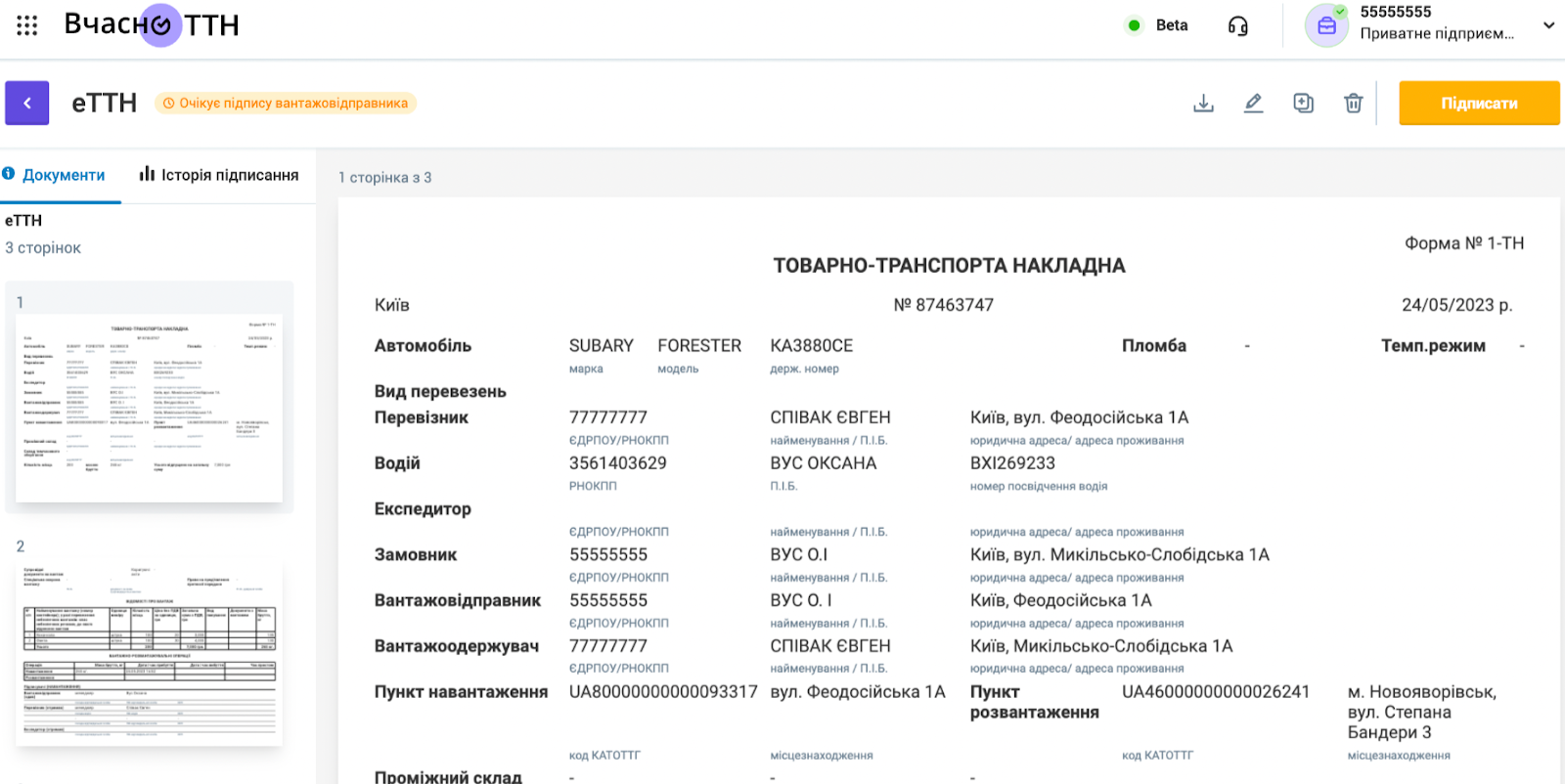The image size is (1565, 784).
Task: Select page 1 thumbnail
Action: pos(150,408)
